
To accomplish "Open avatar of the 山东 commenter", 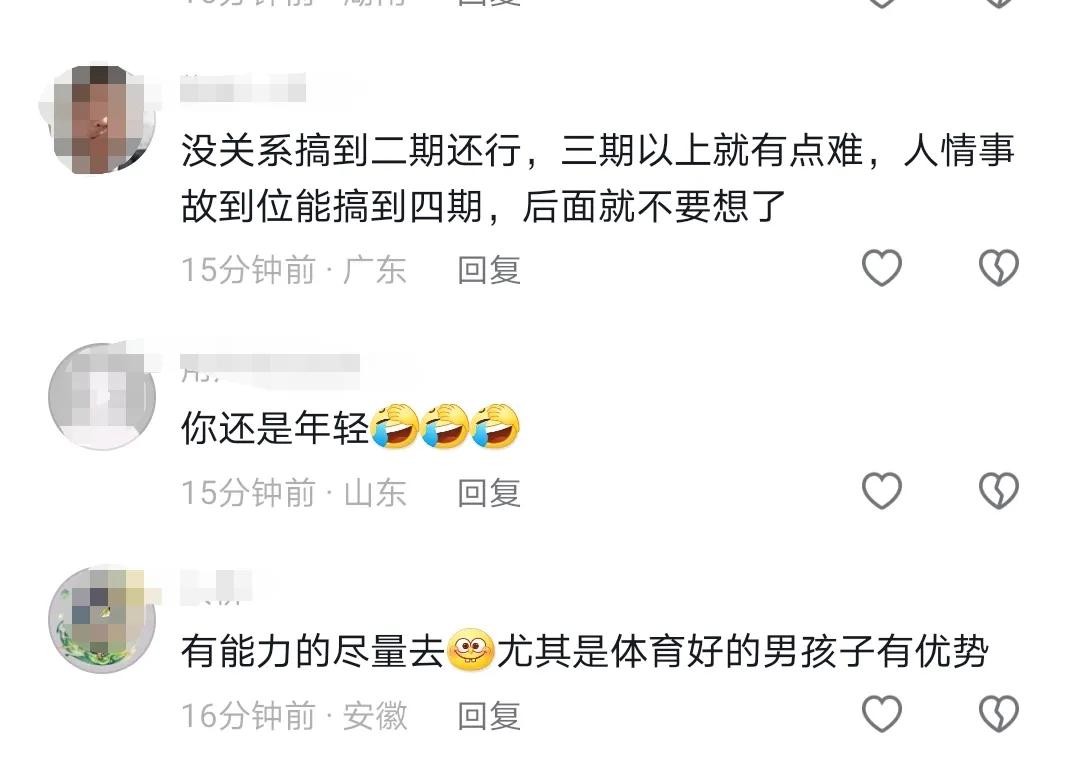I will [x=102, y=397].
